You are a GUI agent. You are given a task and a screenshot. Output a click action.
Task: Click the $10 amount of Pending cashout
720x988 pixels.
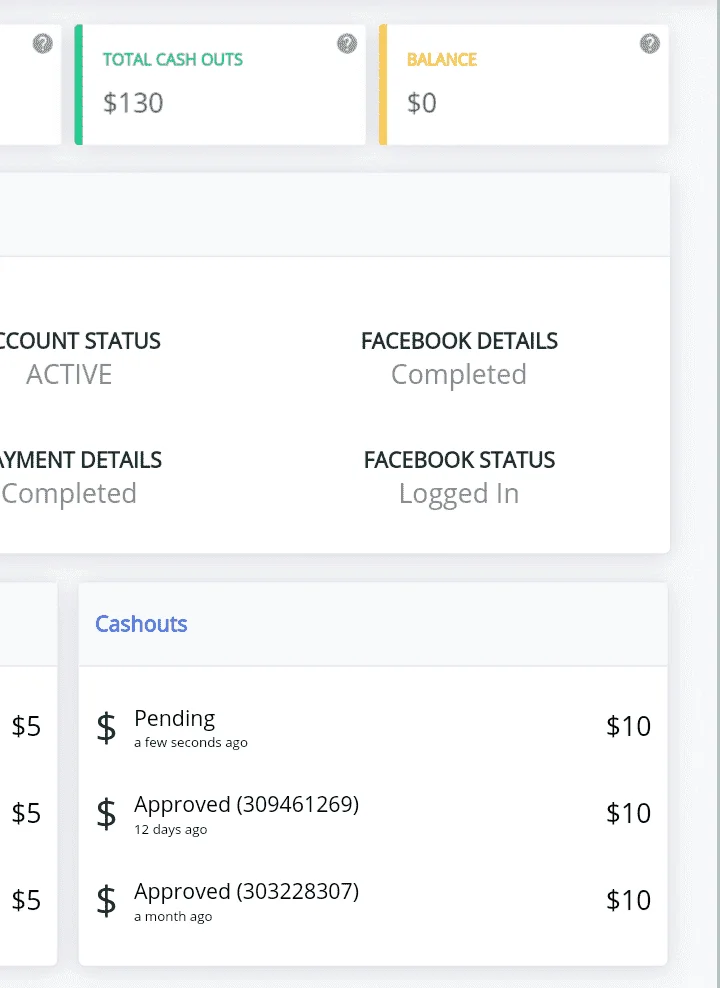click(628, 727)
